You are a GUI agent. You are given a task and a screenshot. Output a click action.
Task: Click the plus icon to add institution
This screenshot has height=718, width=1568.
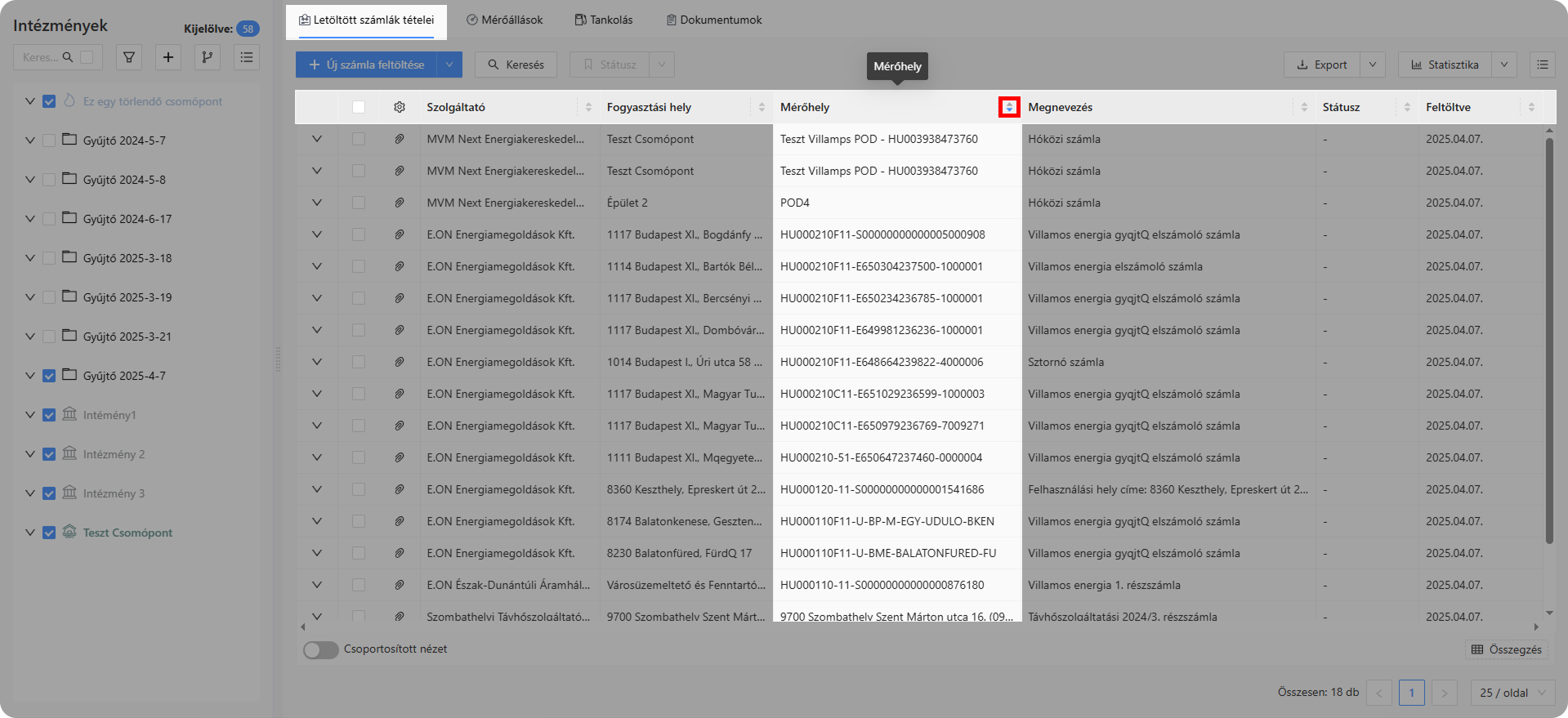pos(168,57)
